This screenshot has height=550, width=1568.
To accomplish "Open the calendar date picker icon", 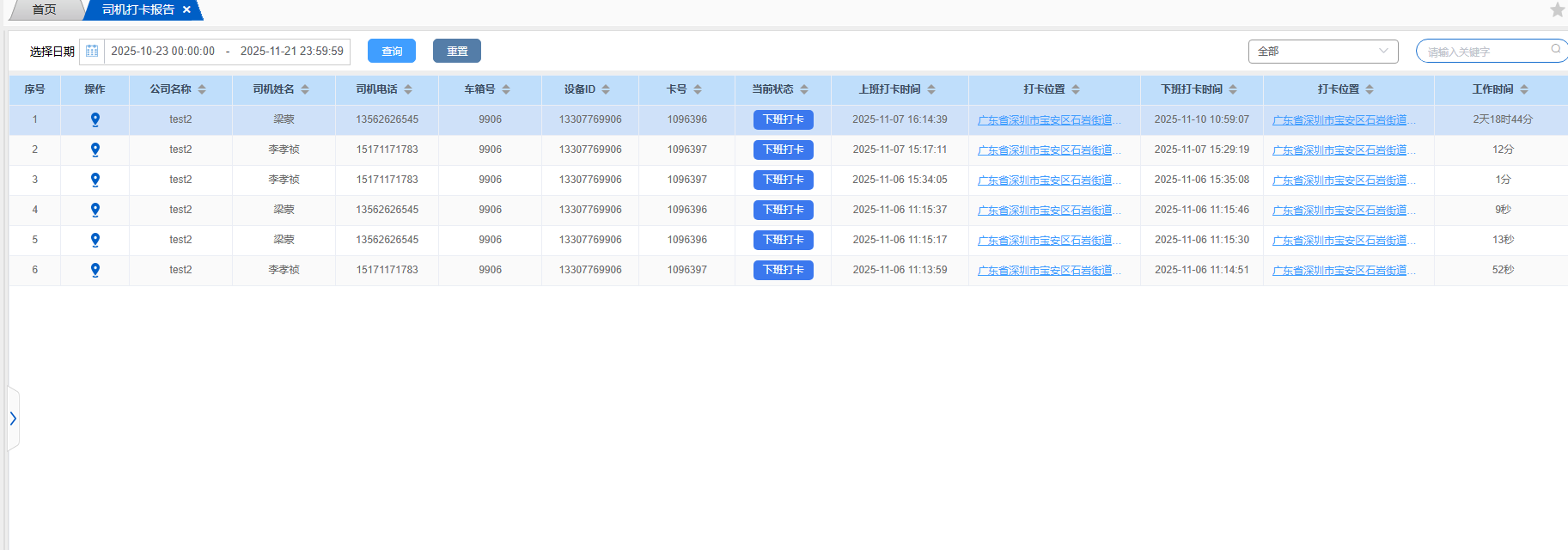I will (92, 52).
